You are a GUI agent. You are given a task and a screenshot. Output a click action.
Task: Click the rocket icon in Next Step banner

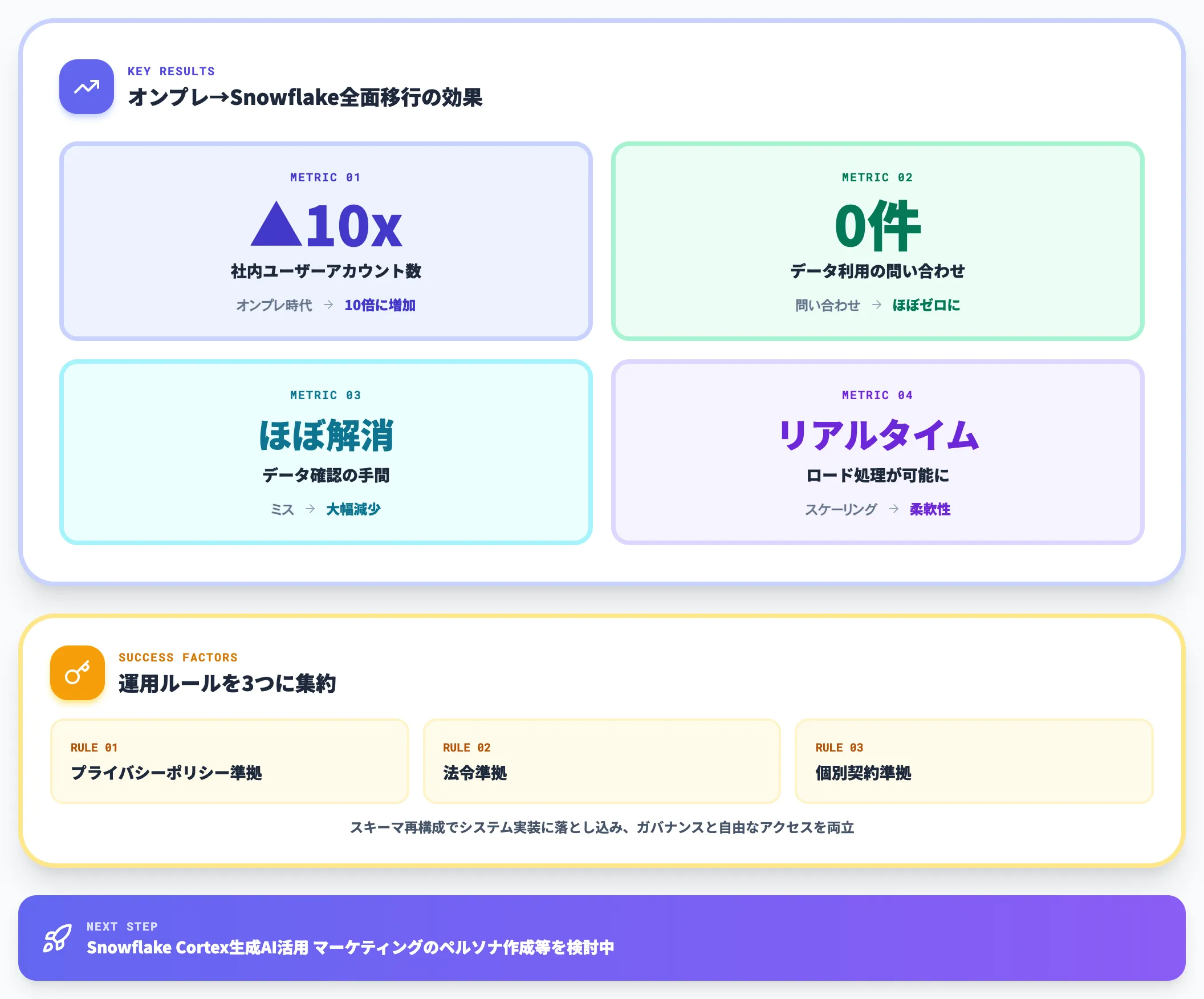(58, 938)
